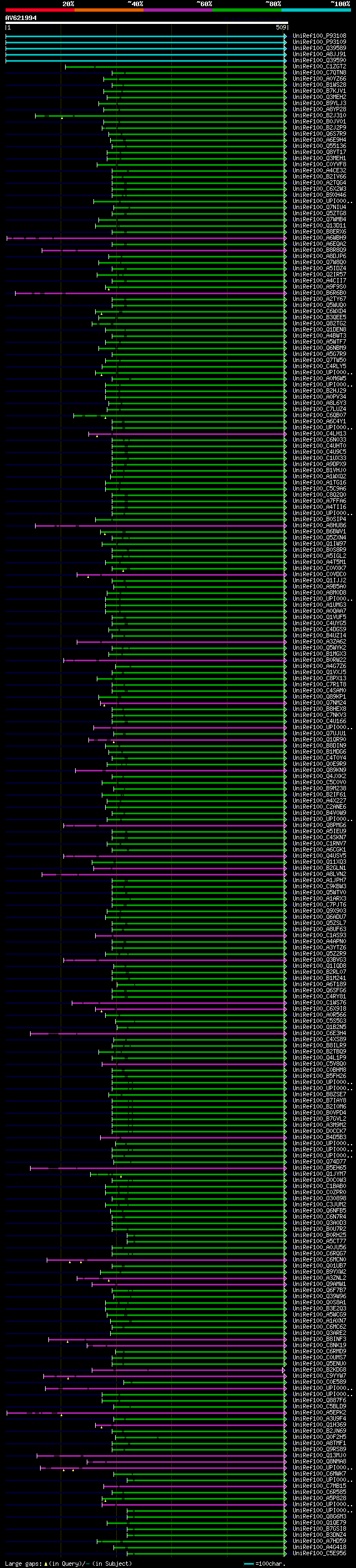Select hit label UniRef100_Q6NBM9
Screen dimensions: 356x1568
[x=319, y=348]
